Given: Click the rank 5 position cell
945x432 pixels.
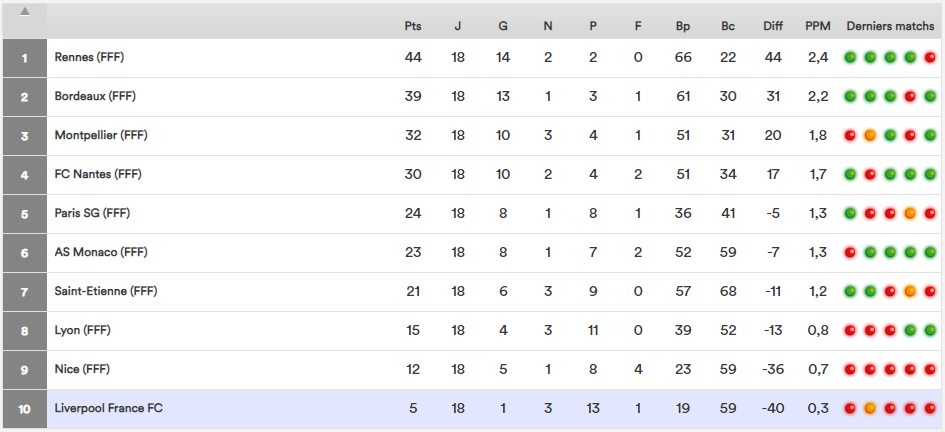Looking at the screenshot, I should [25, 213].
